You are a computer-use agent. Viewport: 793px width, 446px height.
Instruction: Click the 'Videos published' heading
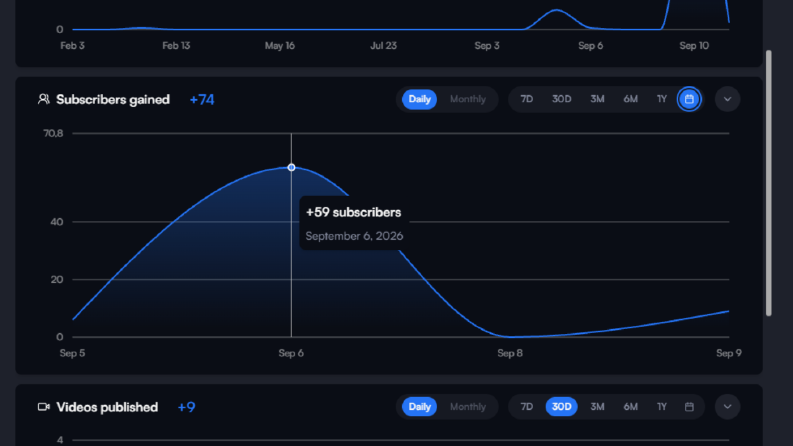[107, 407]
